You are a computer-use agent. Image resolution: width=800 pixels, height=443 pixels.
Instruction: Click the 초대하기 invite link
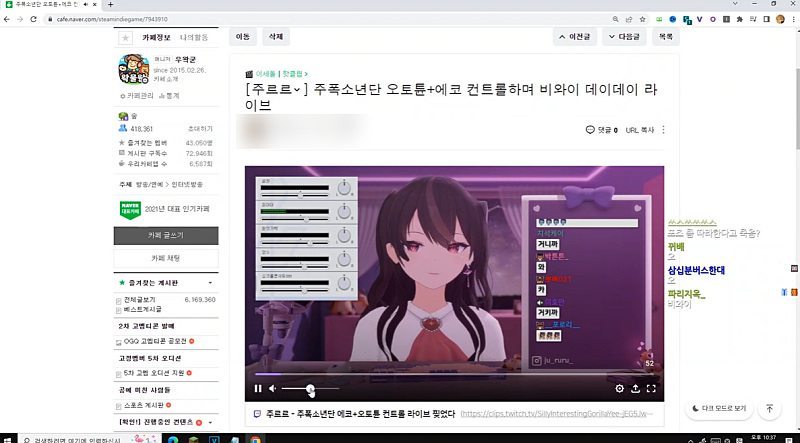click(200, 129)
